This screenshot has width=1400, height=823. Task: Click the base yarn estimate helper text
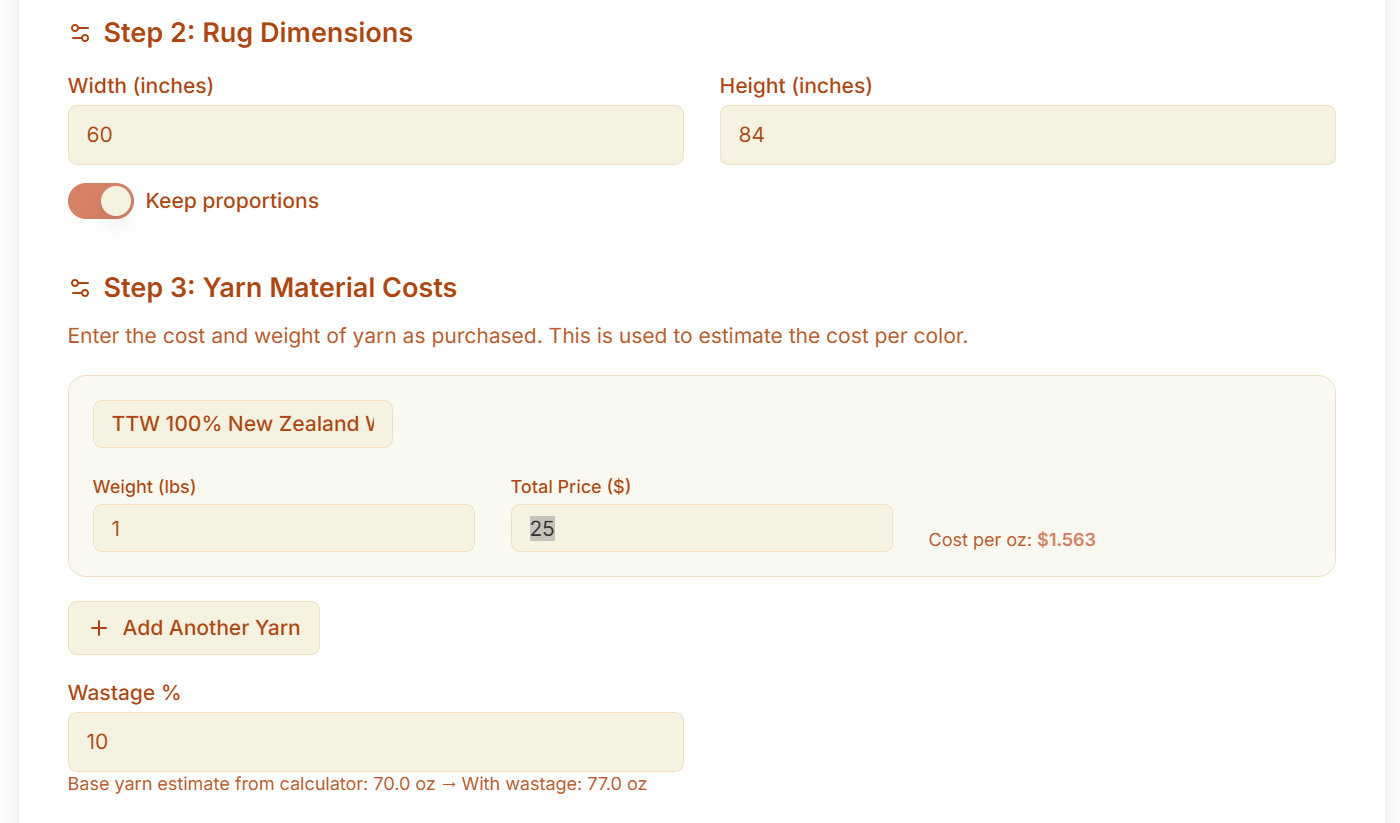tap(356, 783)
